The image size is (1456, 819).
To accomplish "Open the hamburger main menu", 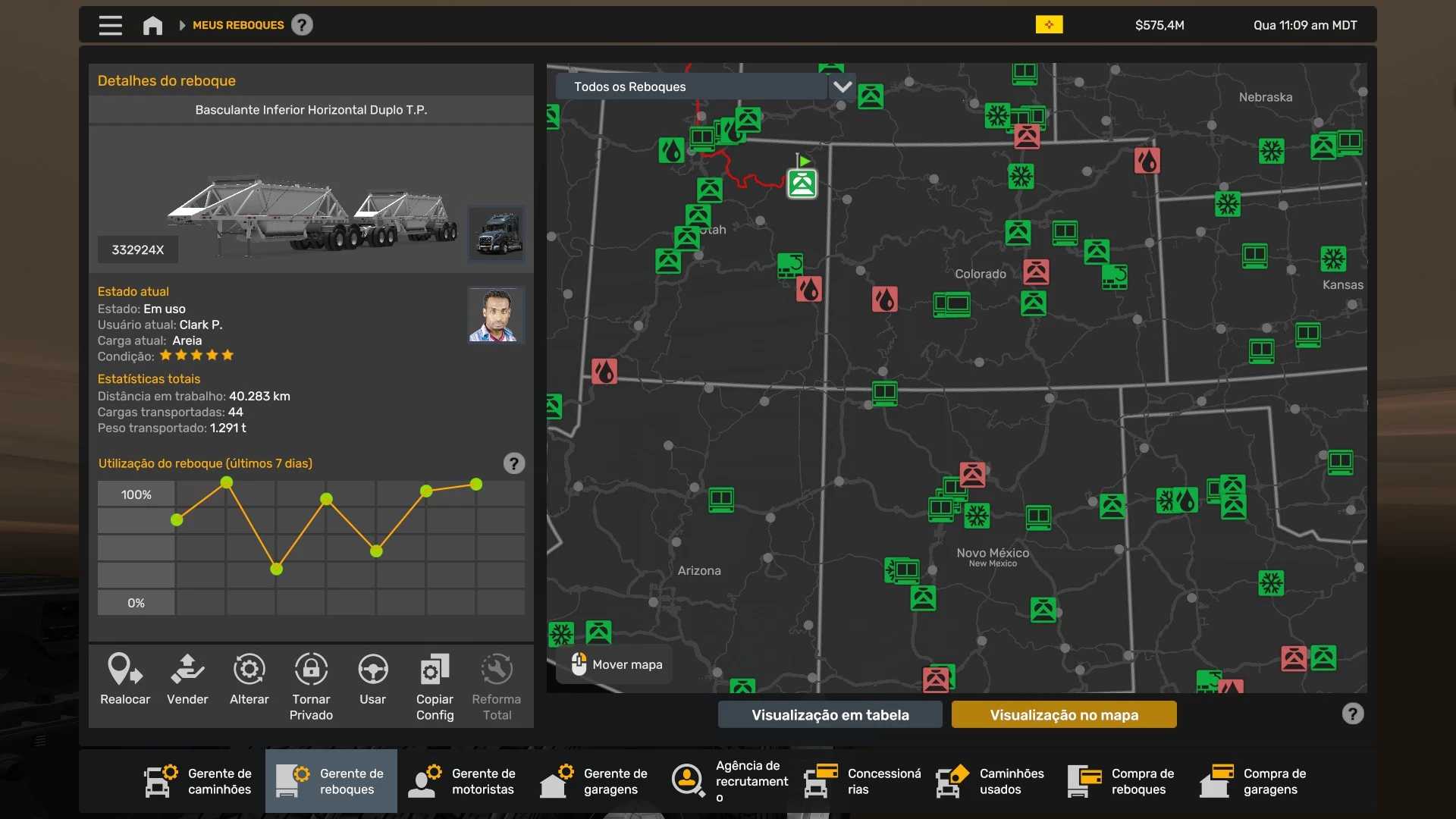I will coord(110,25).
